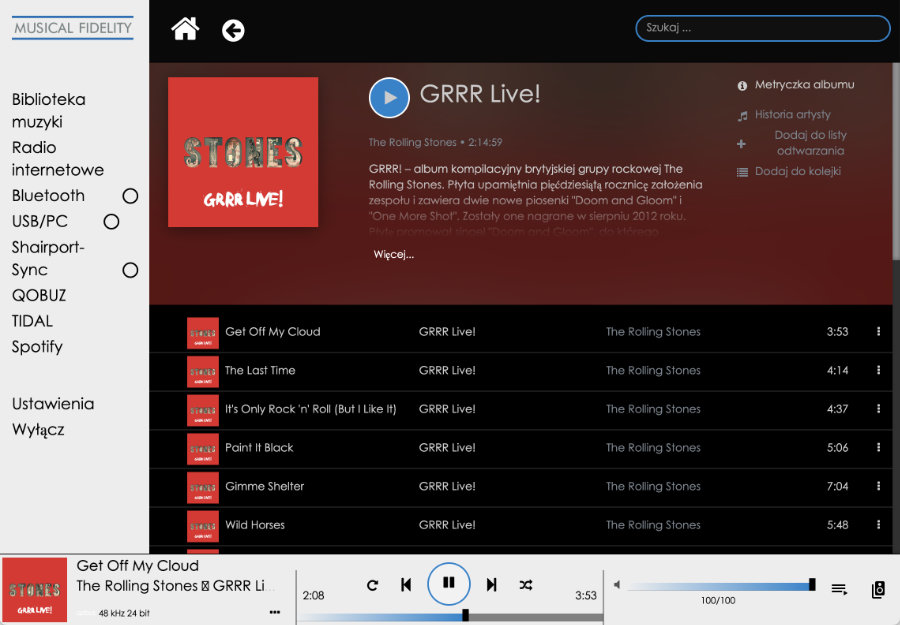Mute the volume with the speaker icon
900x625 pixels.
[x=616, y=585]
